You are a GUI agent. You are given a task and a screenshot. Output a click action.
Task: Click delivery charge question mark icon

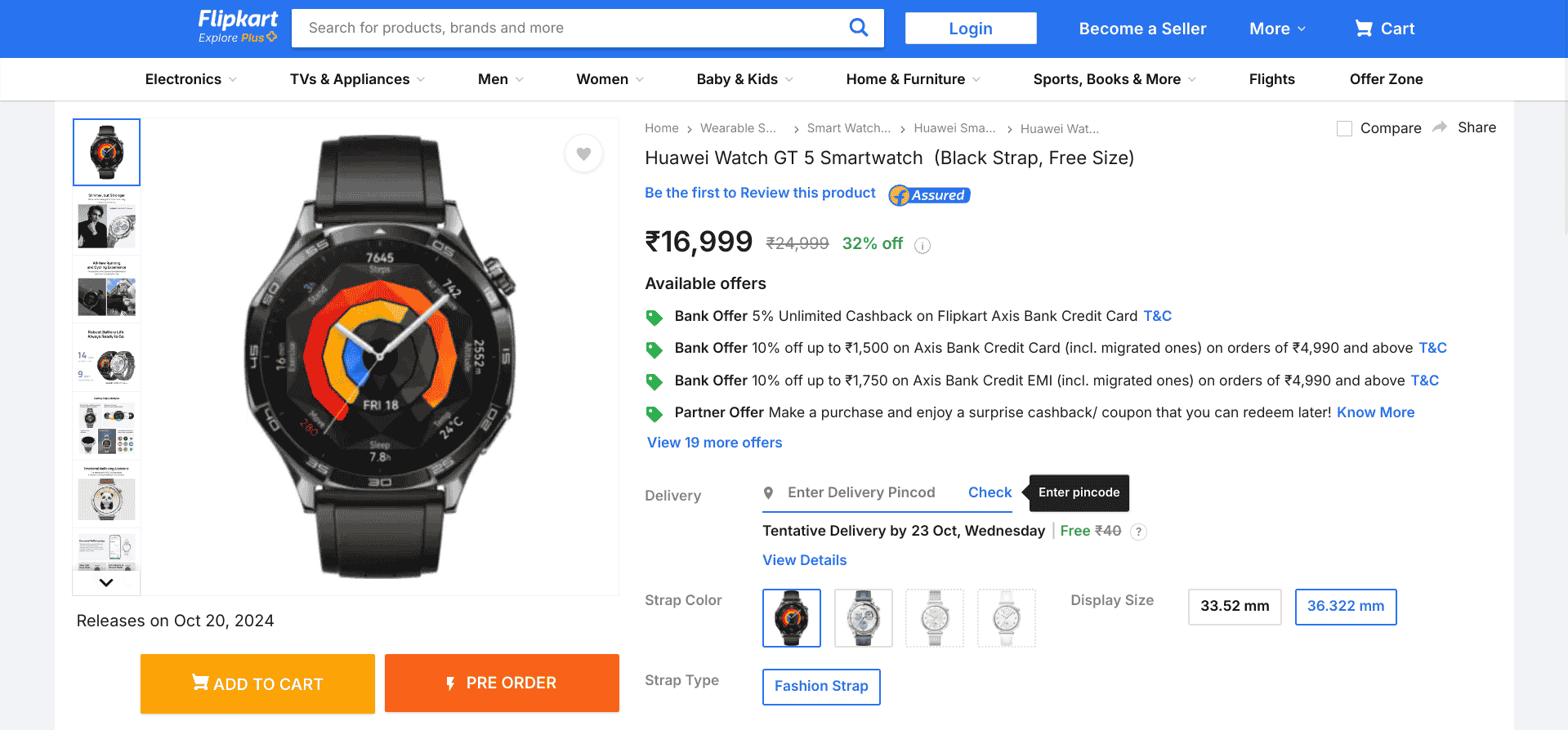(1138, 532)
